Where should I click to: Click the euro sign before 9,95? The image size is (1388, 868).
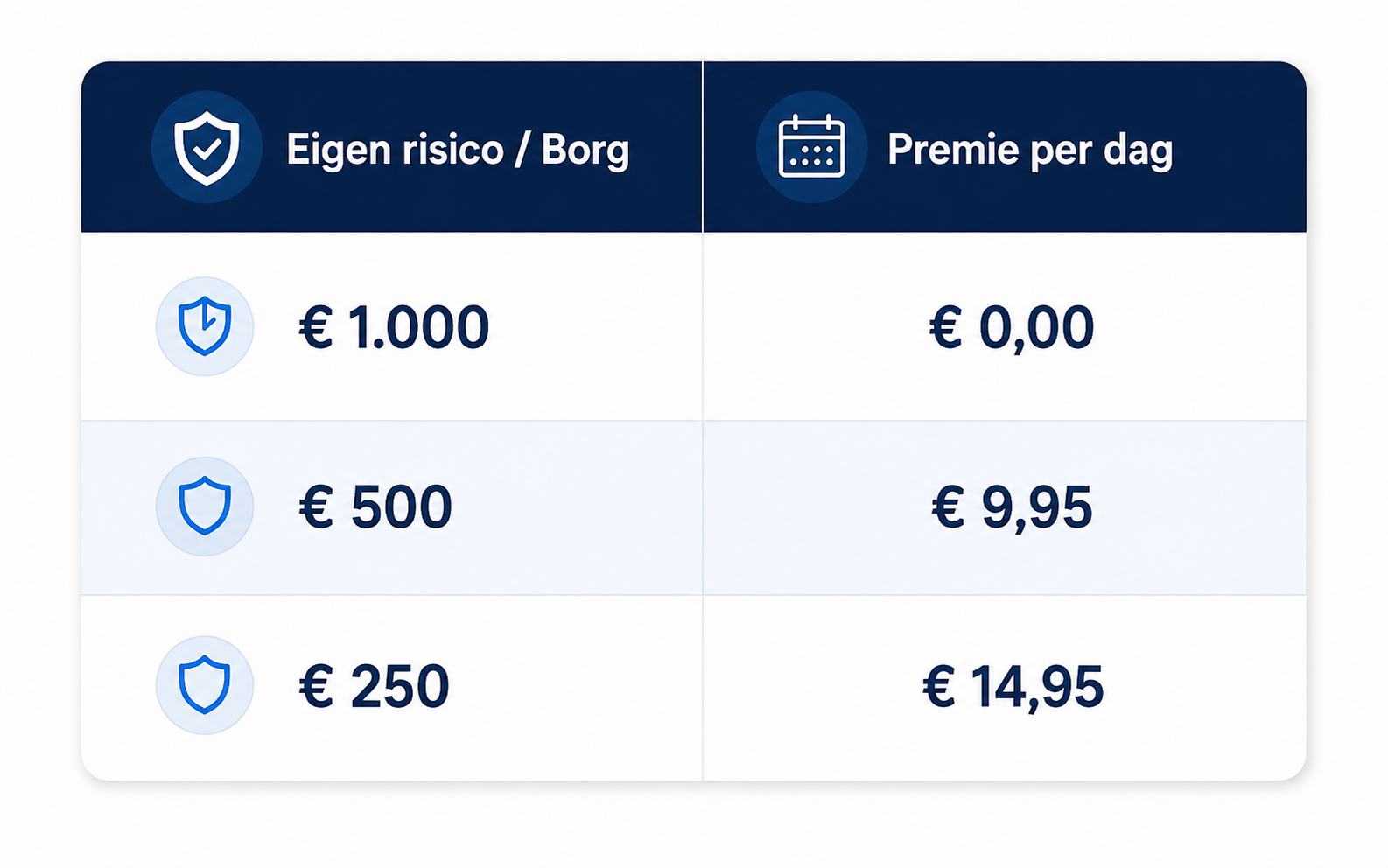pyautogui.click(x=949, y=507)
